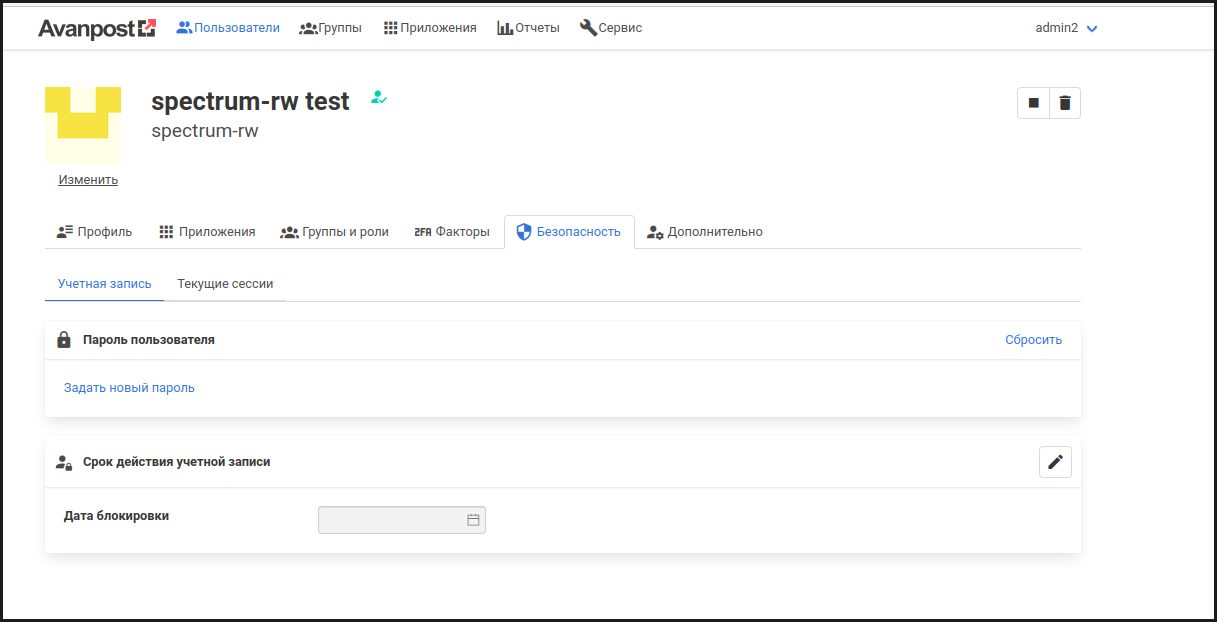Image resolution: width=1217 pixels, height=622 pixels.
Task: Click Задать новый пароль link
Action: [x=129, y=388]
